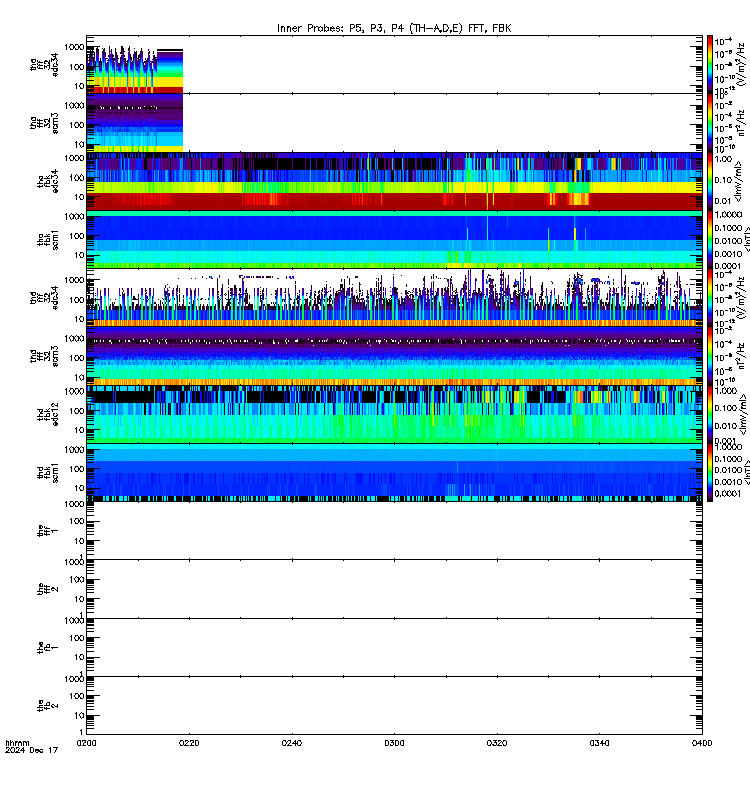This screenshot has height=800, width=750.
Task: Click the "tha fbk scm1" panel label
Action: click(x=48, y=240)
